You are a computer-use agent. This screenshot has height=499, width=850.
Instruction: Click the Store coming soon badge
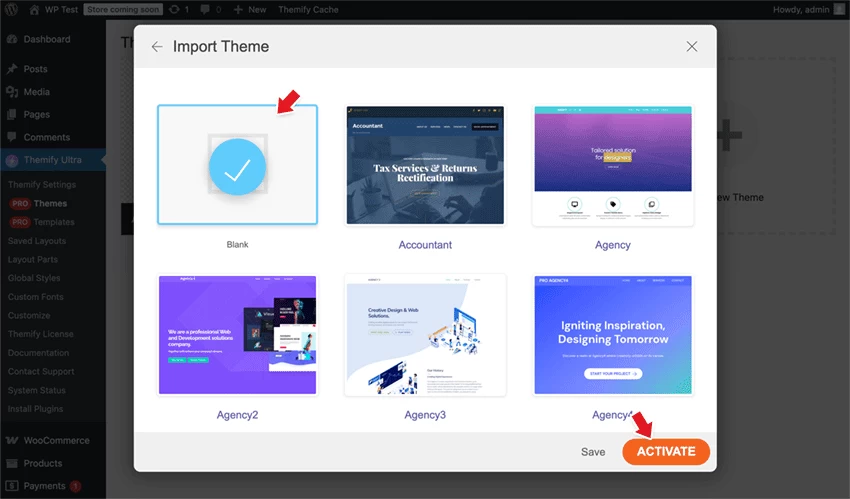click(x=123, y=9)
